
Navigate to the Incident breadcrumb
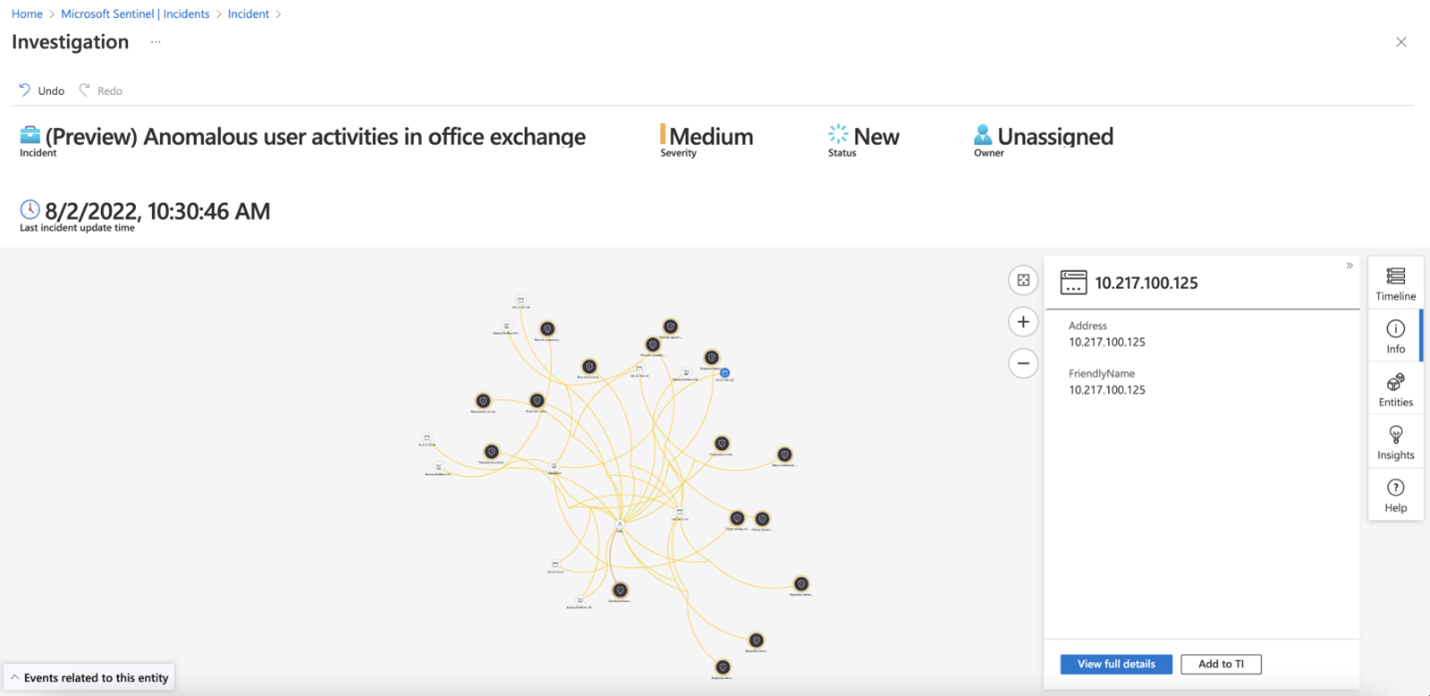pos(247,14)
